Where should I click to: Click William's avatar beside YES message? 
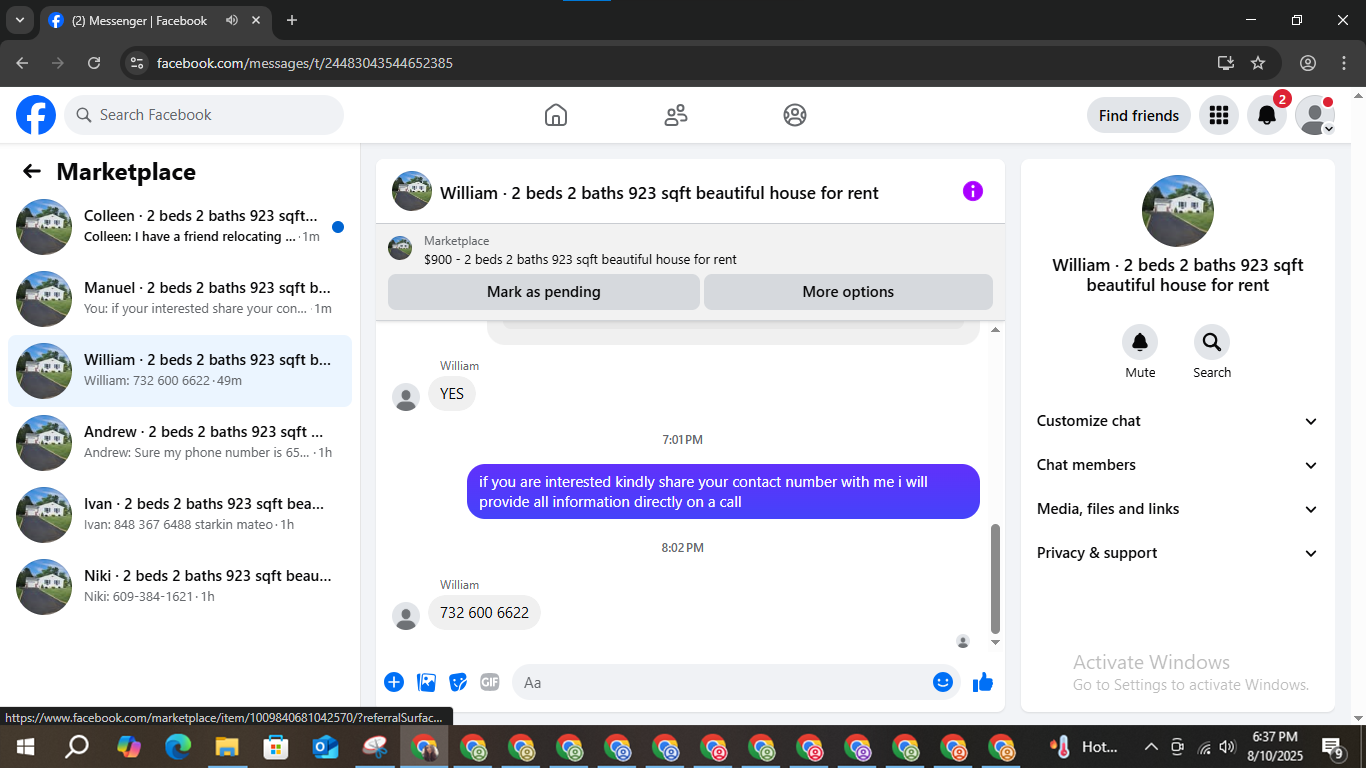click(x=406, y=397)
